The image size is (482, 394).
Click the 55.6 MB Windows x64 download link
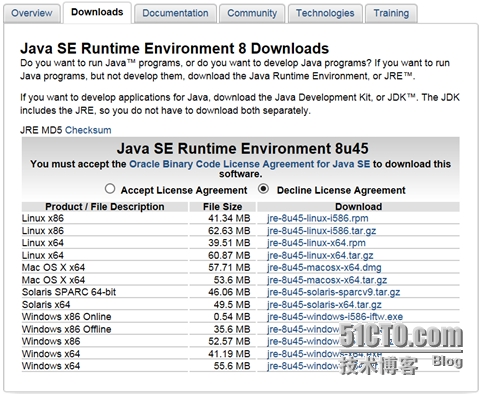303,366
